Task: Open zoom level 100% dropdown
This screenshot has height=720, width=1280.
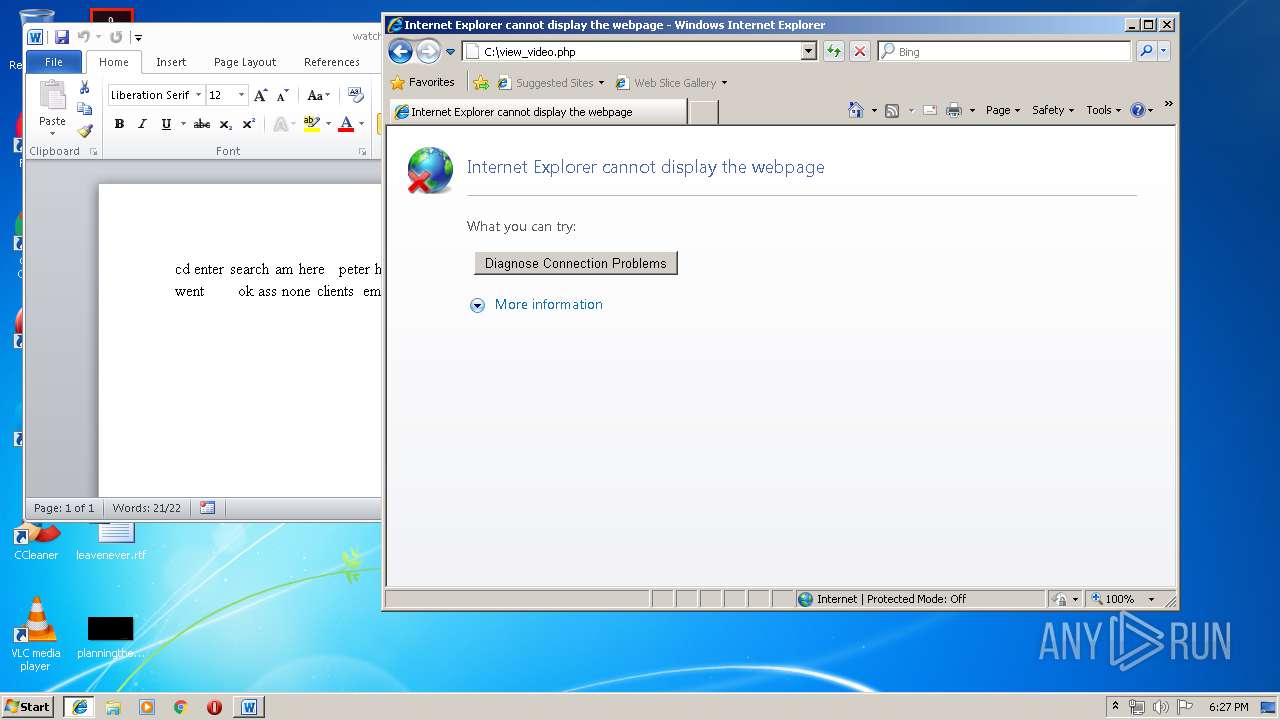Action: pos(1151,599)
